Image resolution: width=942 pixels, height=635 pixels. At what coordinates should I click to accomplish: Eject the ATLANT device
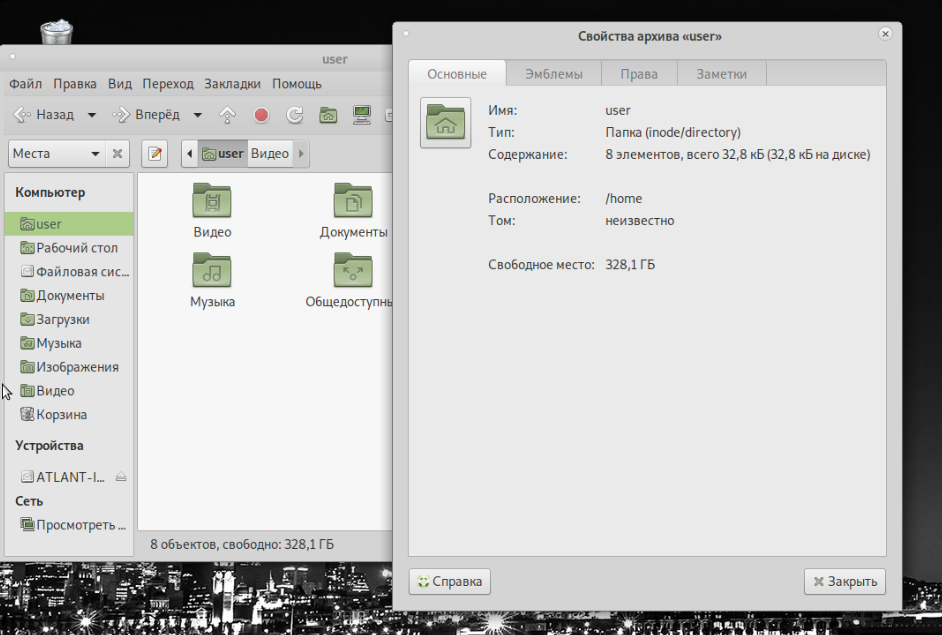121,477
